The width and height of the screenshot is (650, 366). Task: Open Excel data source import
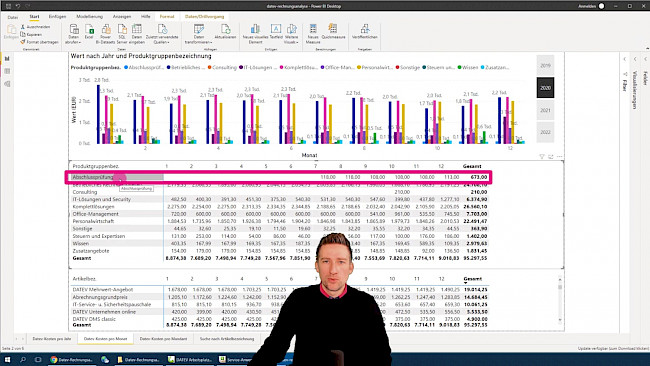89,32
